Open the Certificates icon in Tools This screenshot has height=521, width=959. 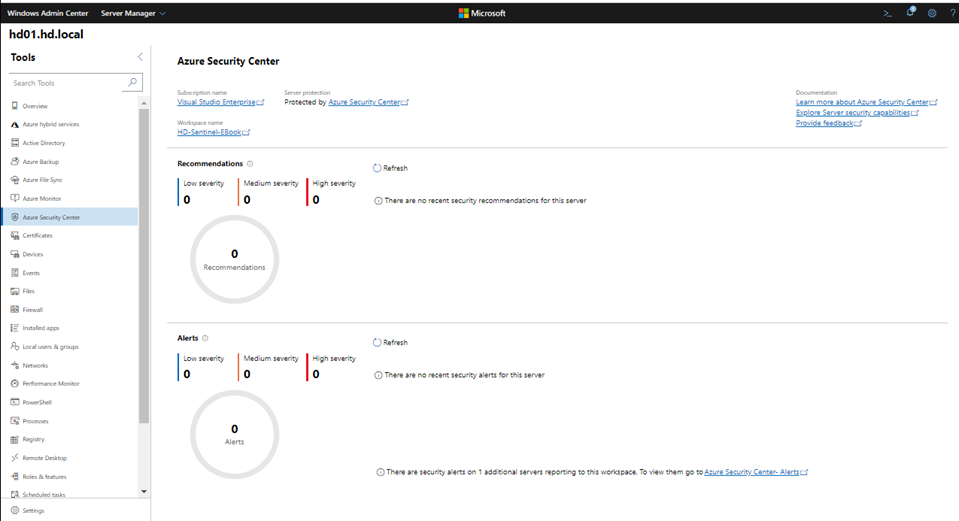[x=15, y=235]
